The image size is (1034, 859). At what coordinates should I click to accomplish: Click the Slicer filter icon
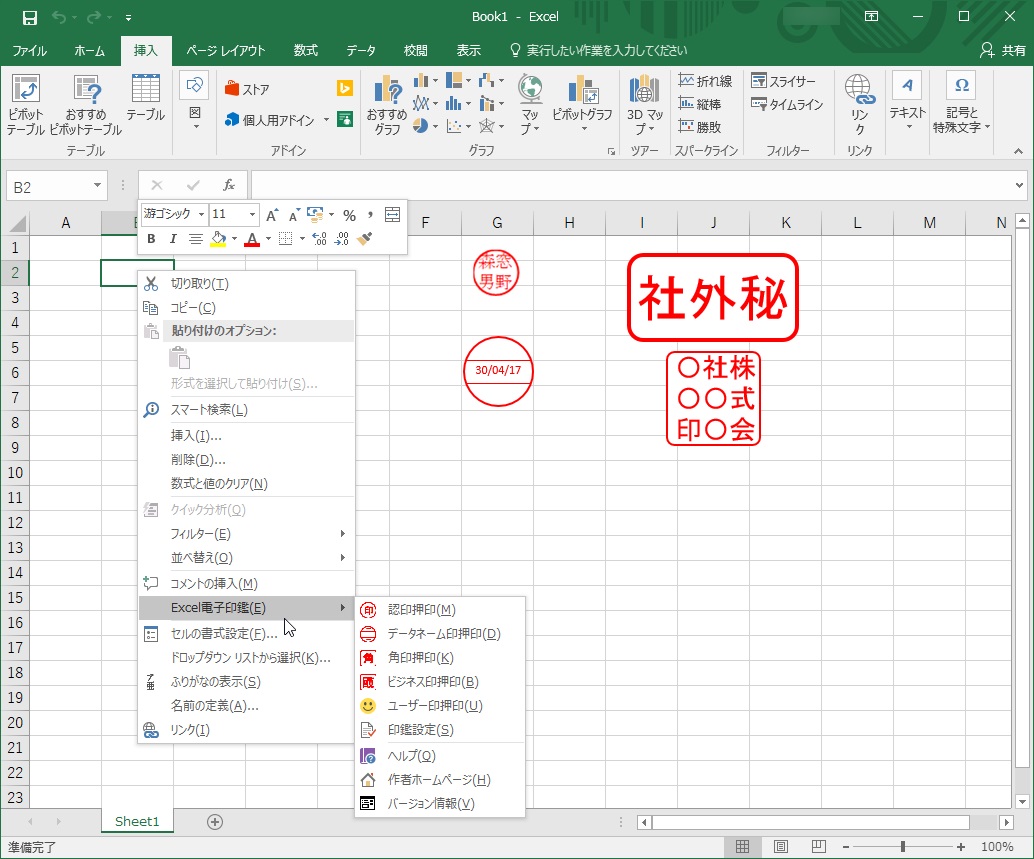[x=784, y=81]
